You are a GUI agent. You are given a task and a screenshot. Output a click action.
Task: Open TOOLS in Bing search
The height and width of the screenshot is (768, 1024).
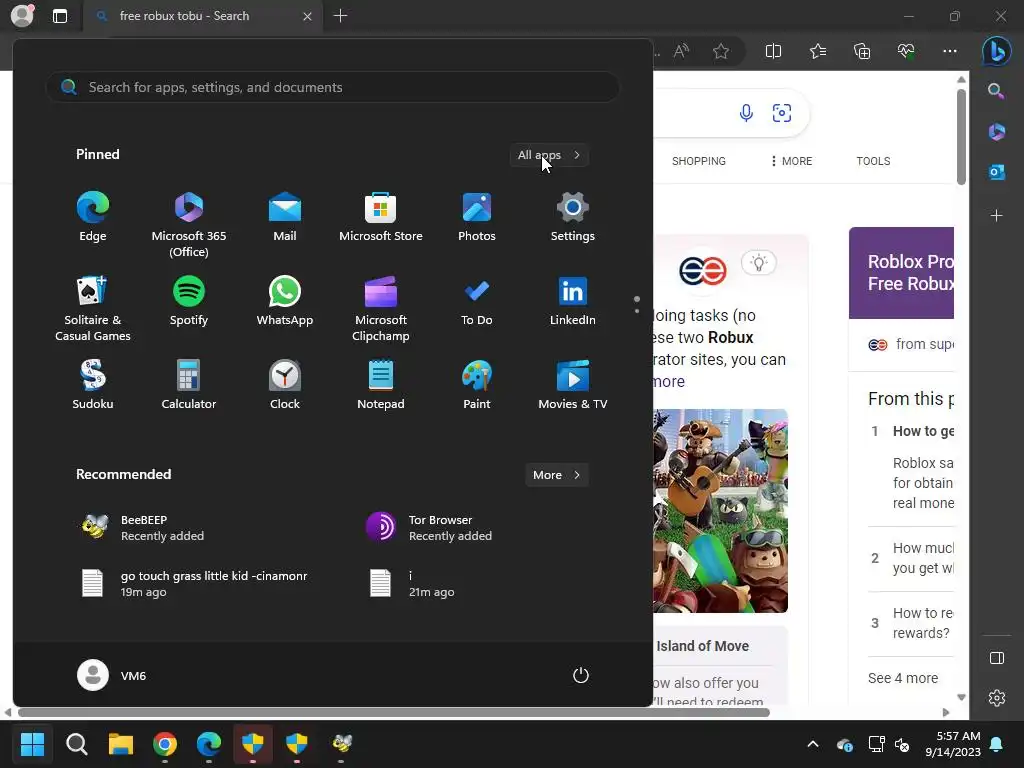click(x=873, y=161)
